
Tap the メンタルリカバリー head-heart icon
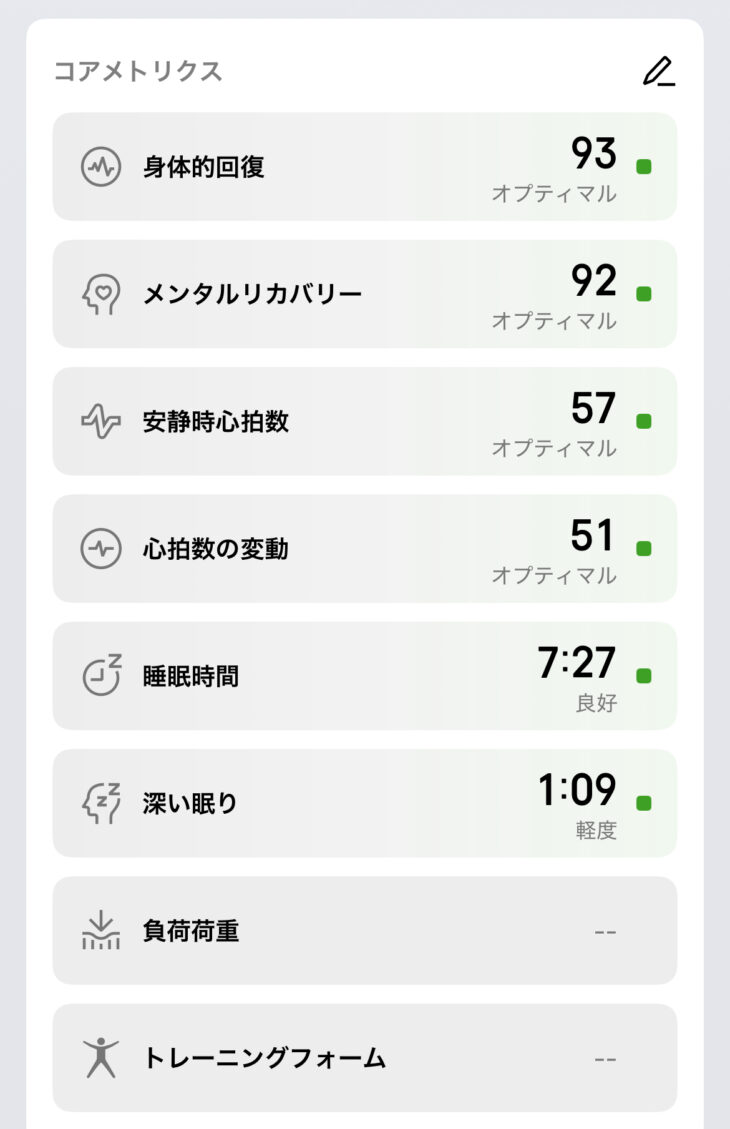pyautogui.click(x=101, y=294)
